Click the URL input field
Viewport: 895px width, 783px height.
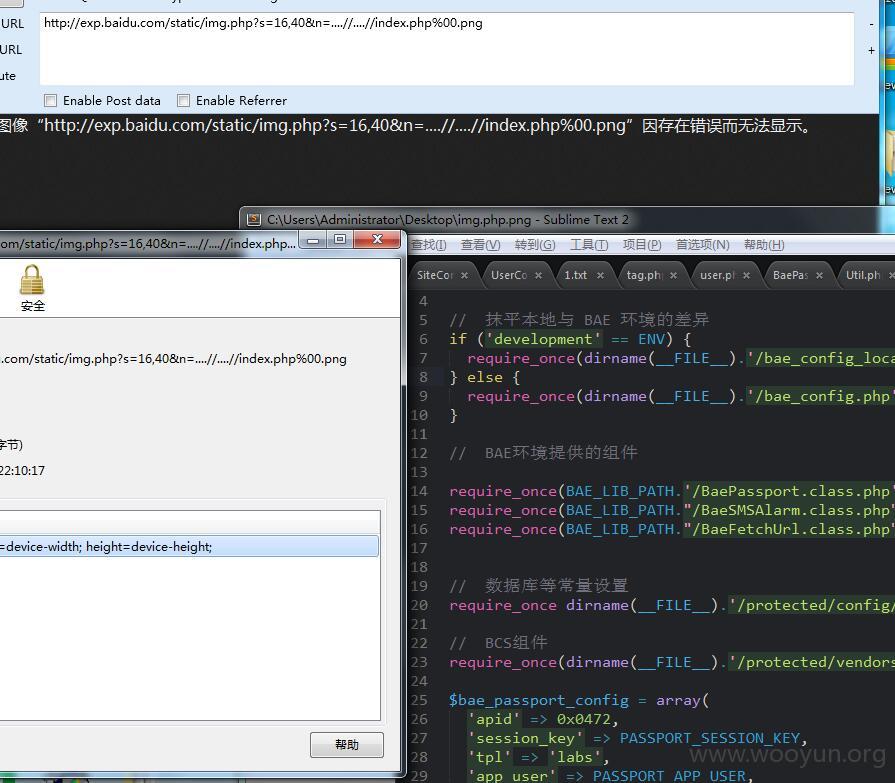(x=447, y=49)
